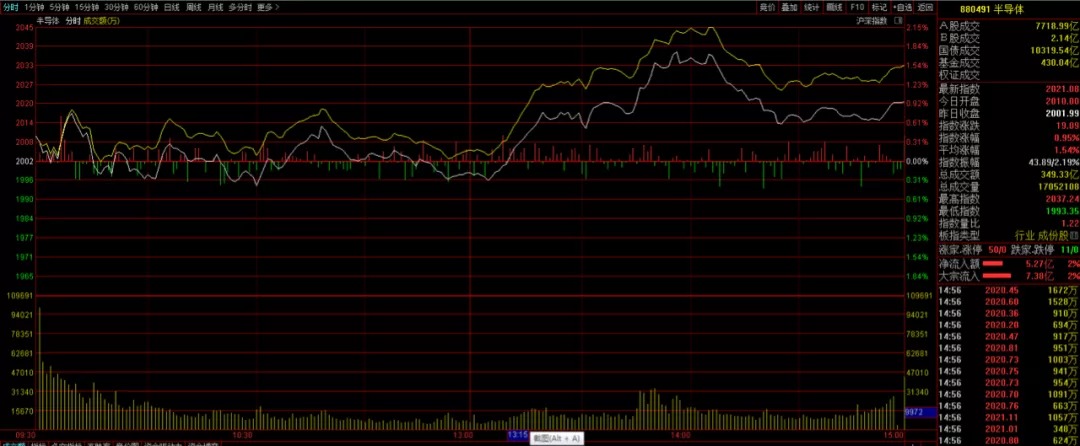The image size is (1080, 446).
Task: Click the 叠加 overlay button
Action: click(x=789, y=7)
